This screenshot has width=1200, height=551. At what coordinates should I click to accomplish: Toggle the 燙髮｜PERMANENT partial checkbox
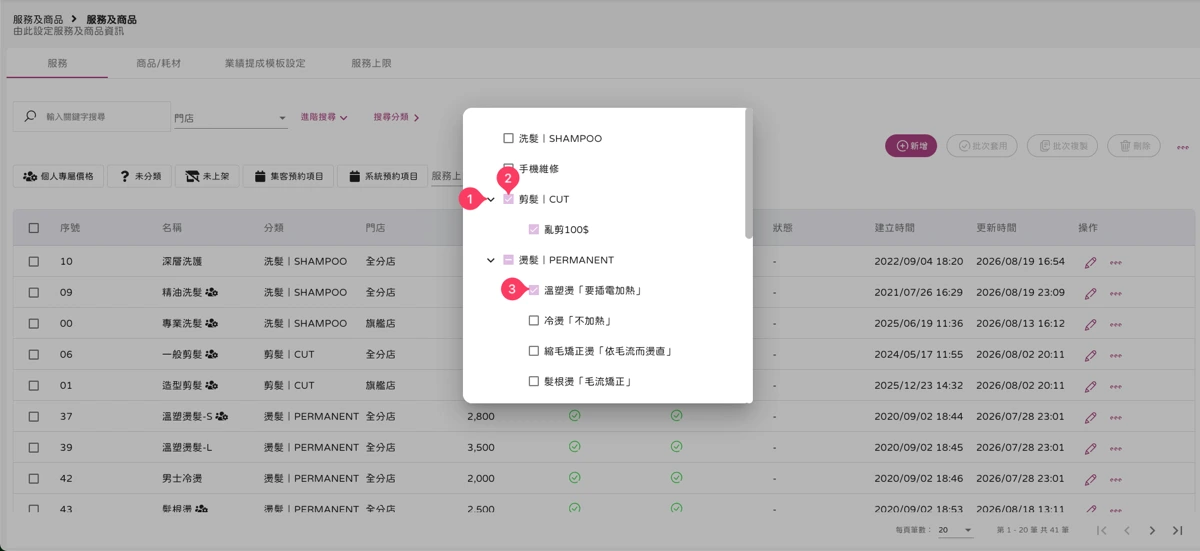click(508, 260)
